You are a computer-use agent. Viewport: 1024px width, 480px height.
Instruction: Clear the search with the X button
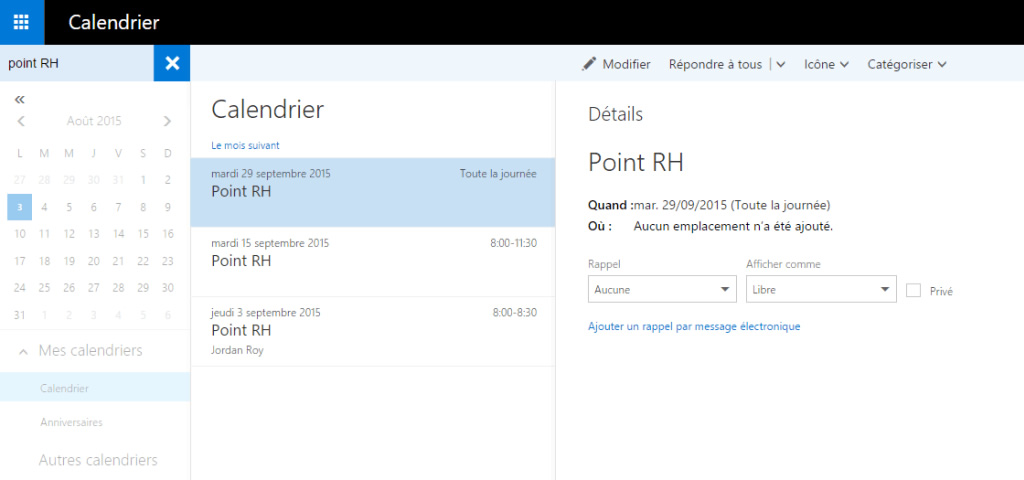coord(172,63)
